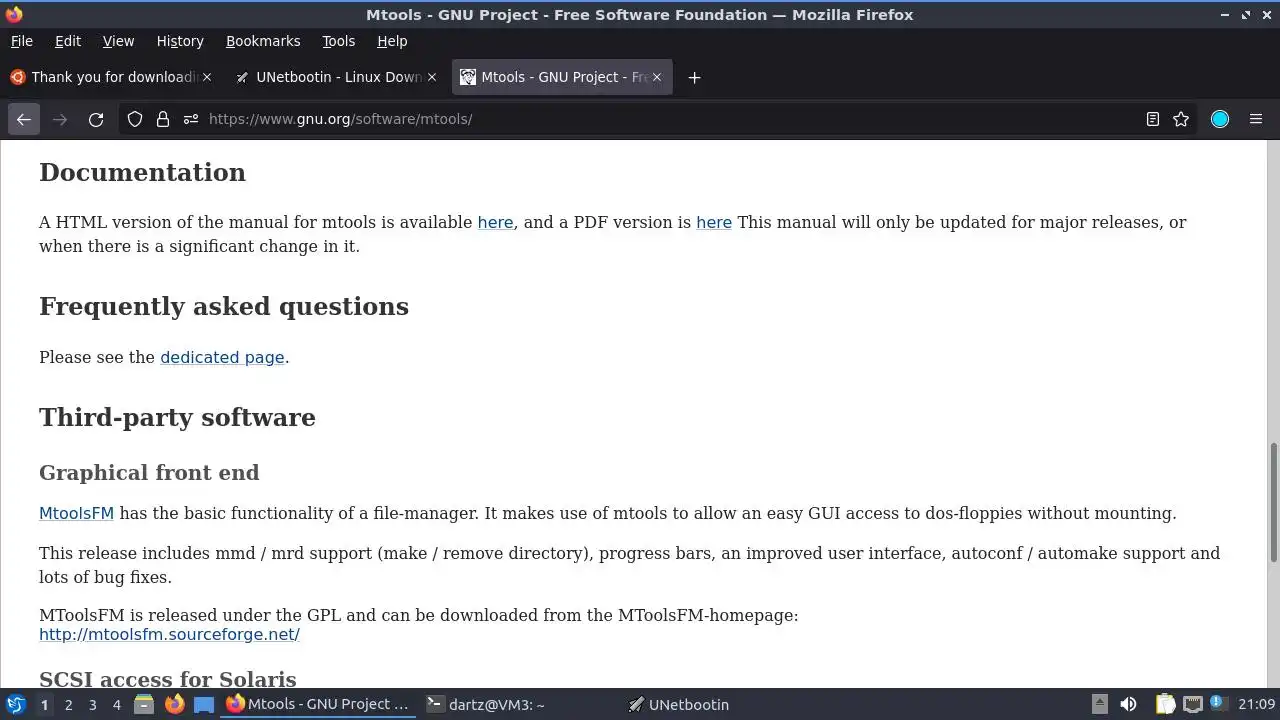Click the 'SCSI access for Solaris' heading
1280x720 pixels.
pos(168,679)
